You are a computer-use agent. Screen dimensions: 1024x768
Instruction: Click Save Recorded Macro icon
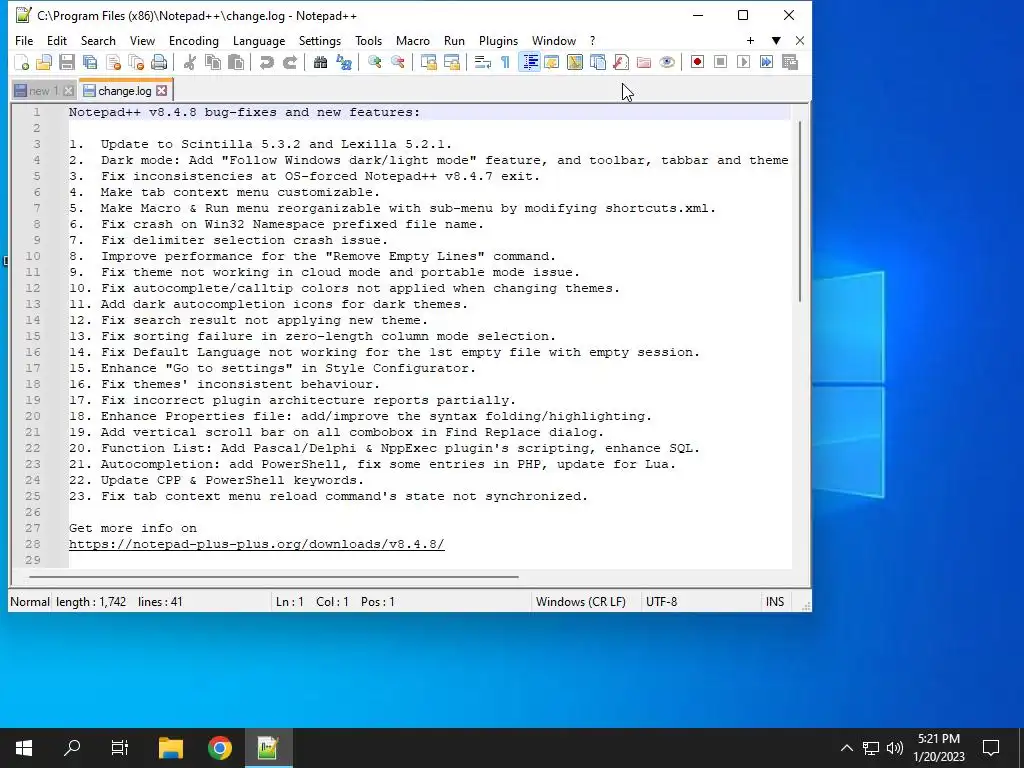pos(790,62)
